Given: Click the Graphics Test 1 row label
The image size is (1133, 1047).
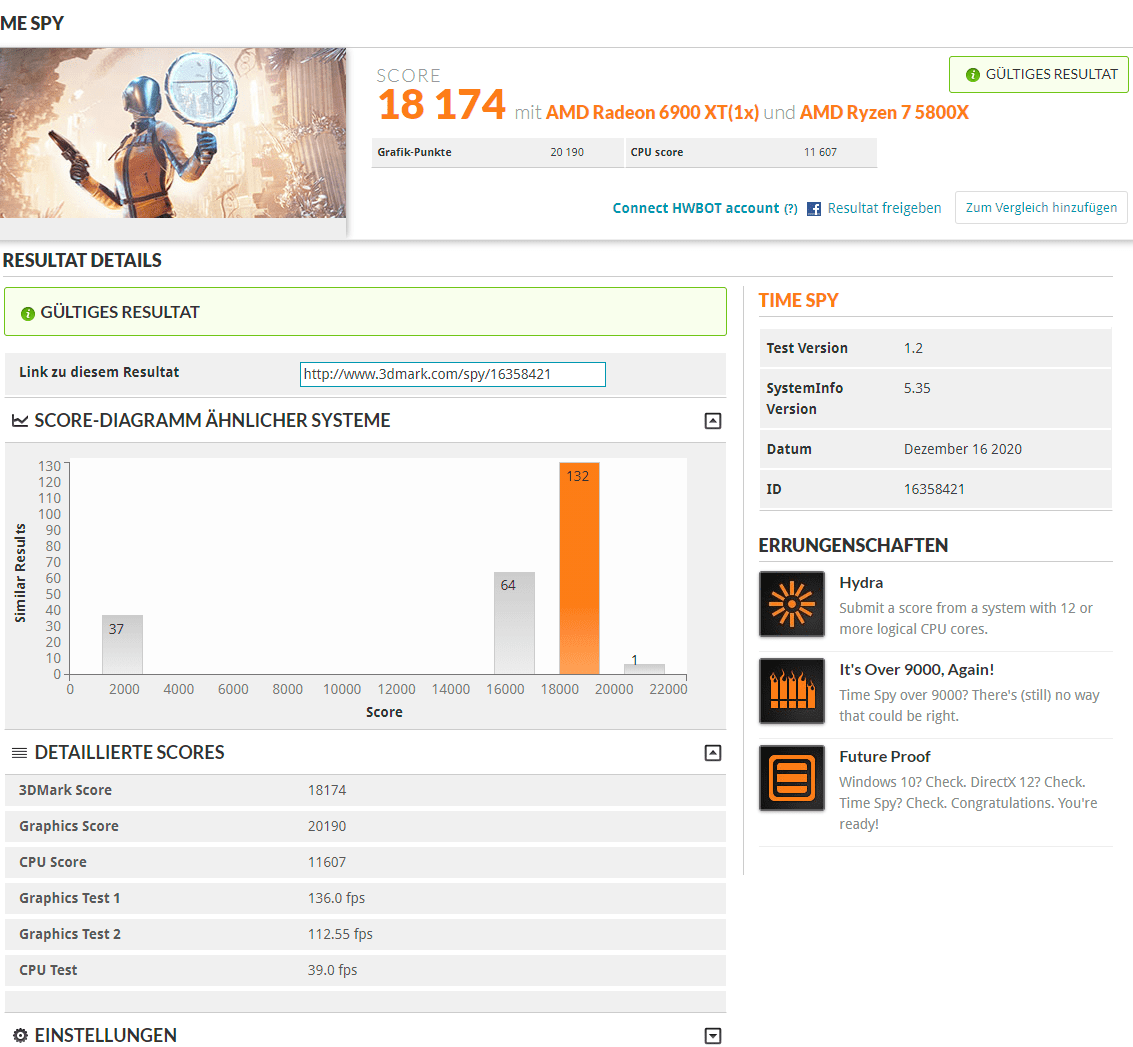Looking at the screenshot, I should coord(69,898).
